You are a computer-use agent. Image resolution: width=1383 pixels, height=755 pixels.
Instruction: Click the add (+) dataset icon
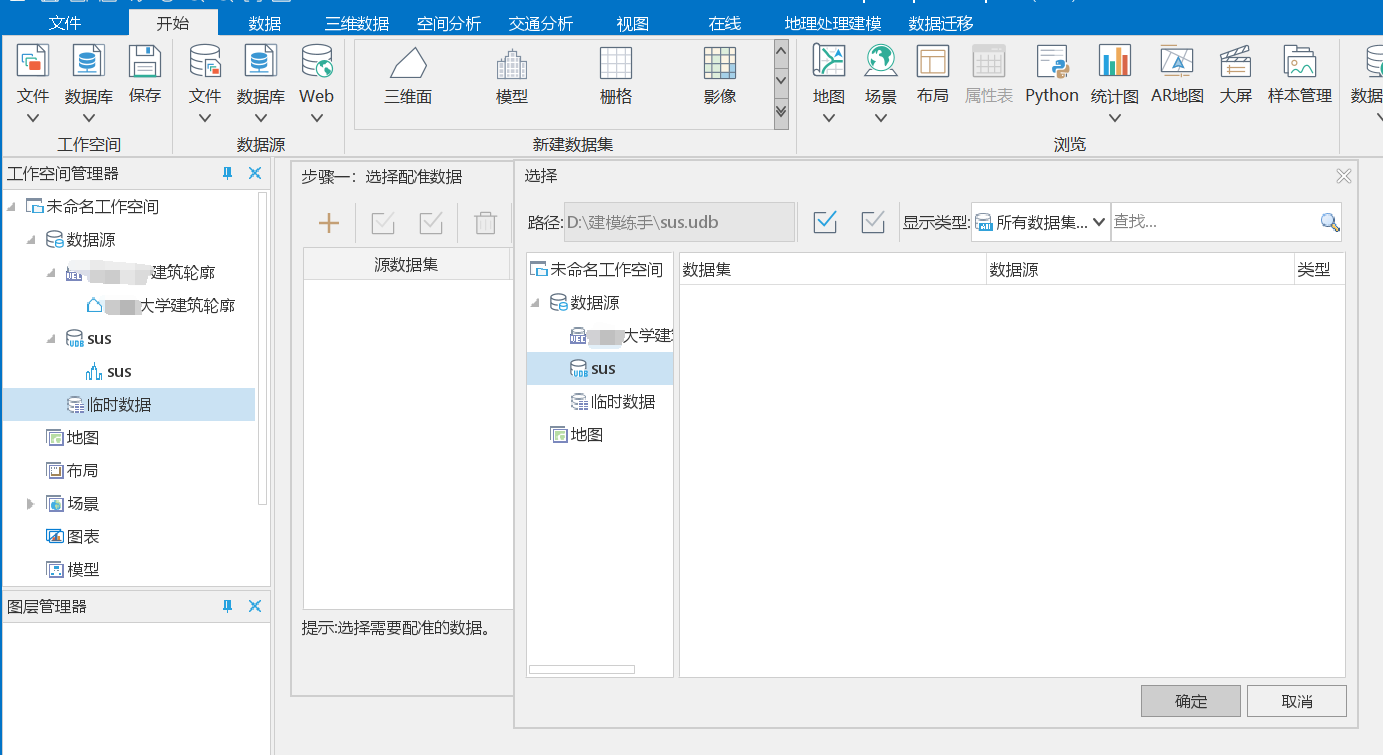tap(329, 223)
